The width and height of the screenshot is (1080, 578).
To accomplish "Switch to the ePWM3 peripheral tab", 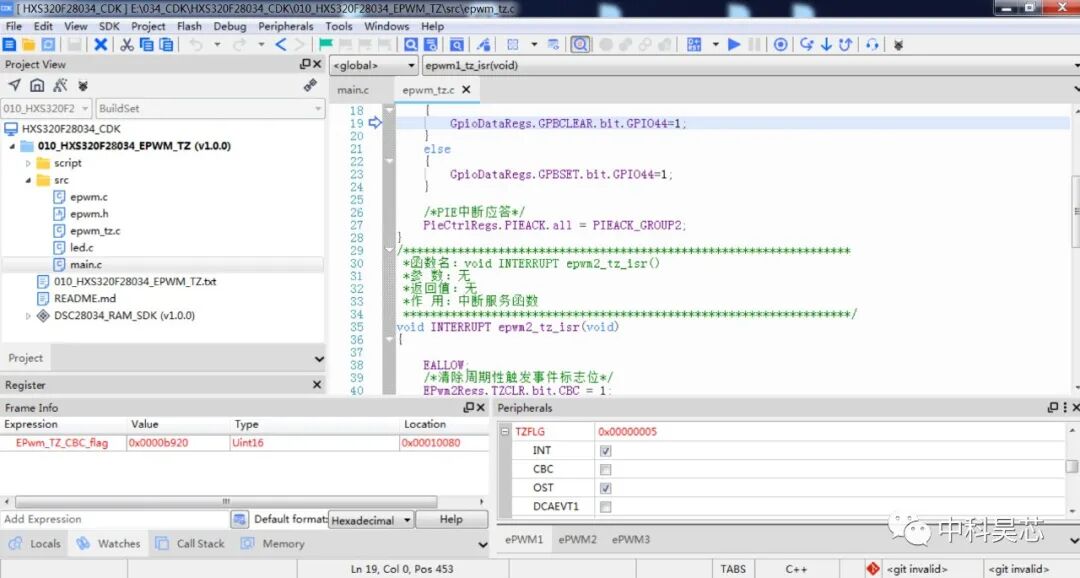I will click(631, 539).
